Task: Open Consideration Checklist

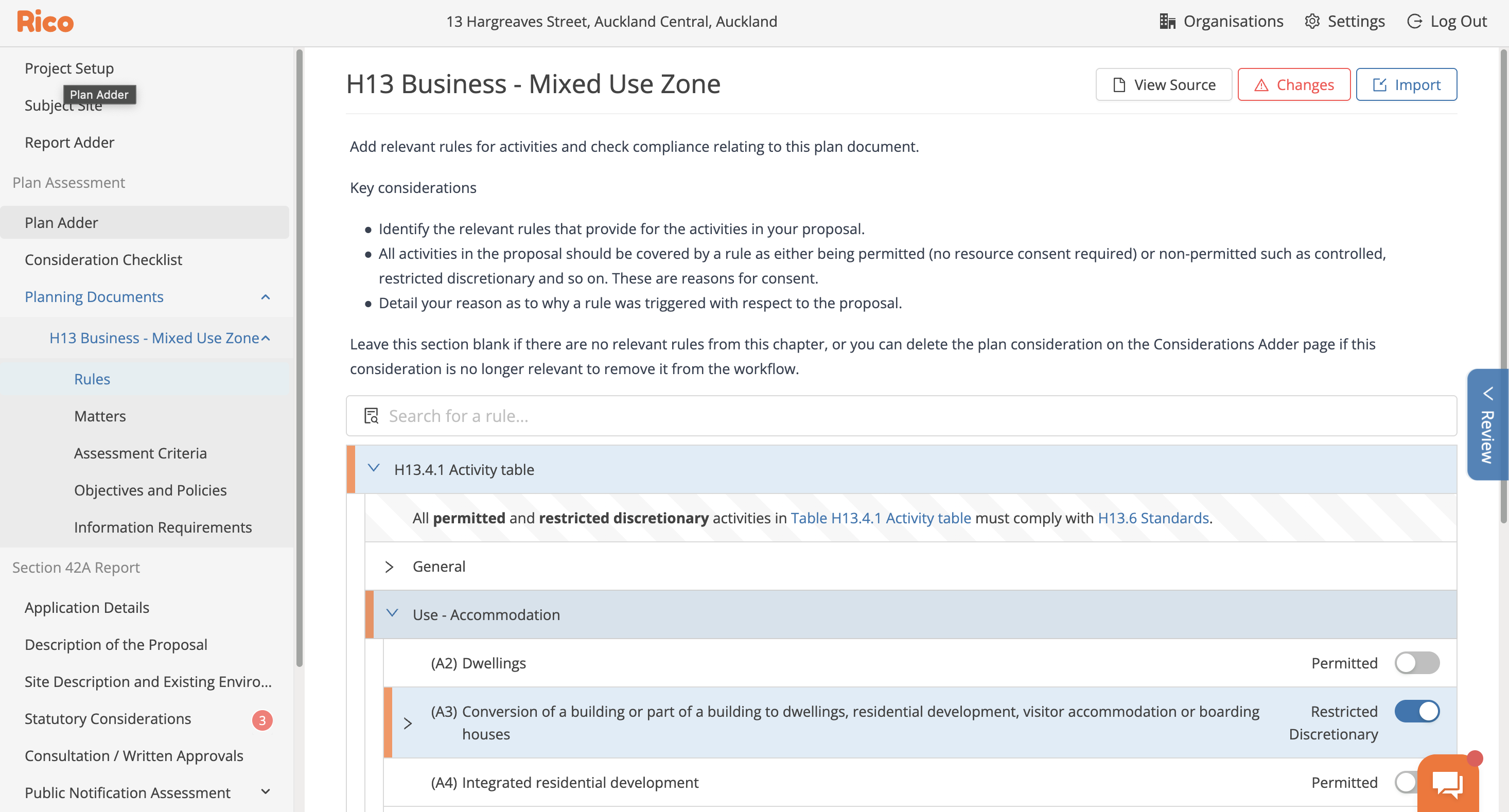Action: click(x=103, y=259)
